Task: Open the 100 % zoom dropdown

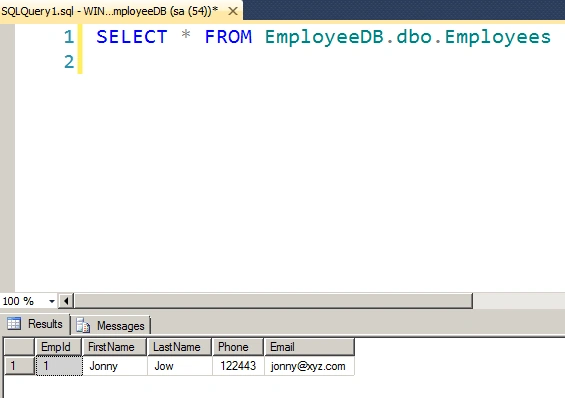Action: coord(52,301)
